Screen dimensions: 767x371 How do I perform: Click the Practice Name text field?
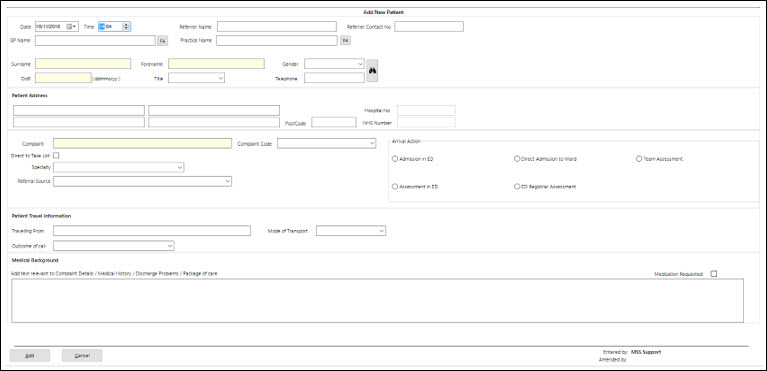(277, 41)
